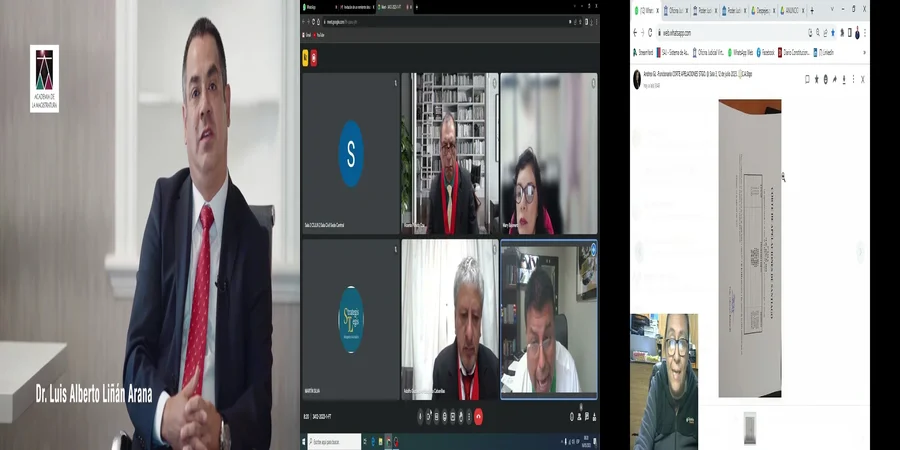Switch to the Despejes Drive tab
This screenshot has height=450, width=900.
coord(763,10)
